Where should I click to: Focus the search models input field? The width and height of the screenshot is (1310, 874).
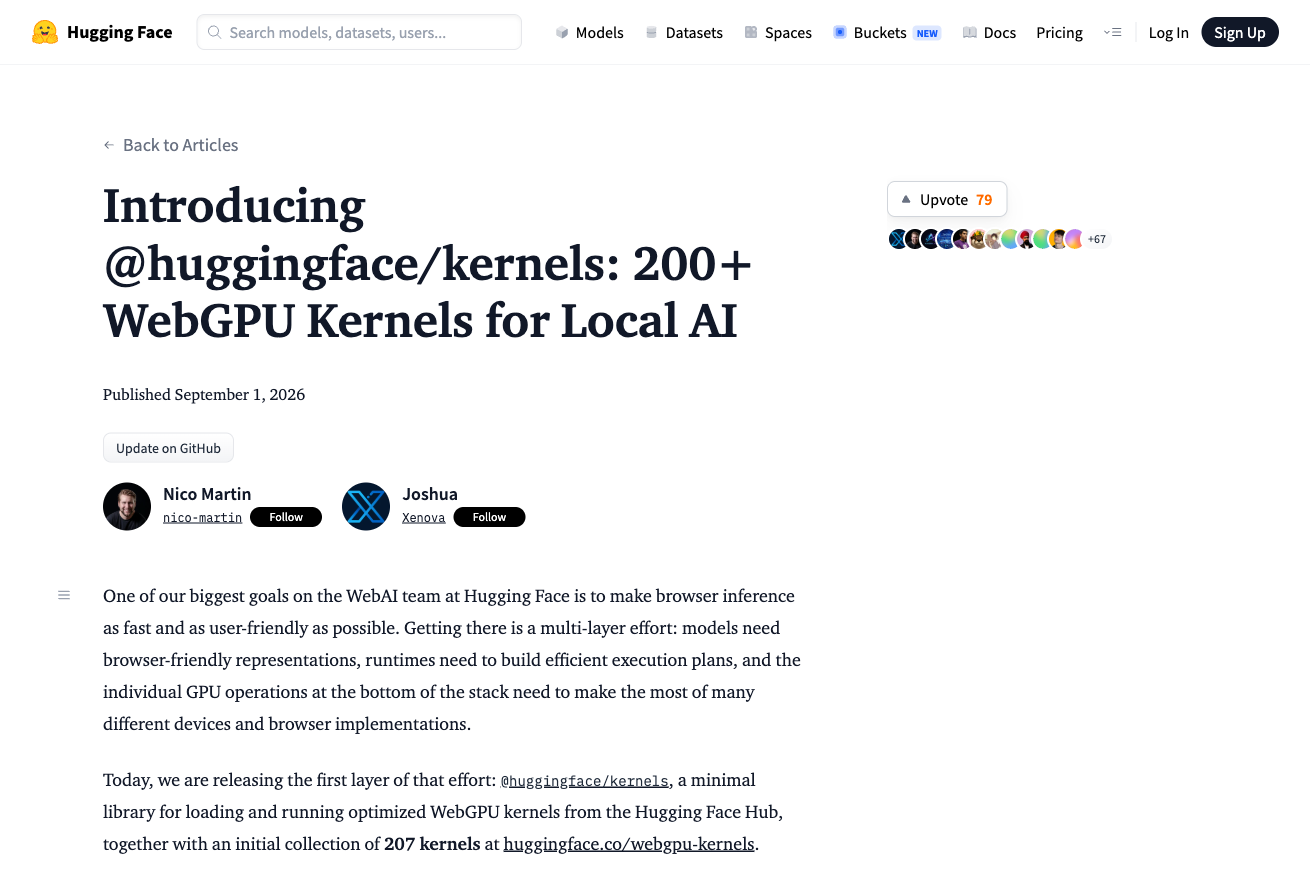point(359,32)
